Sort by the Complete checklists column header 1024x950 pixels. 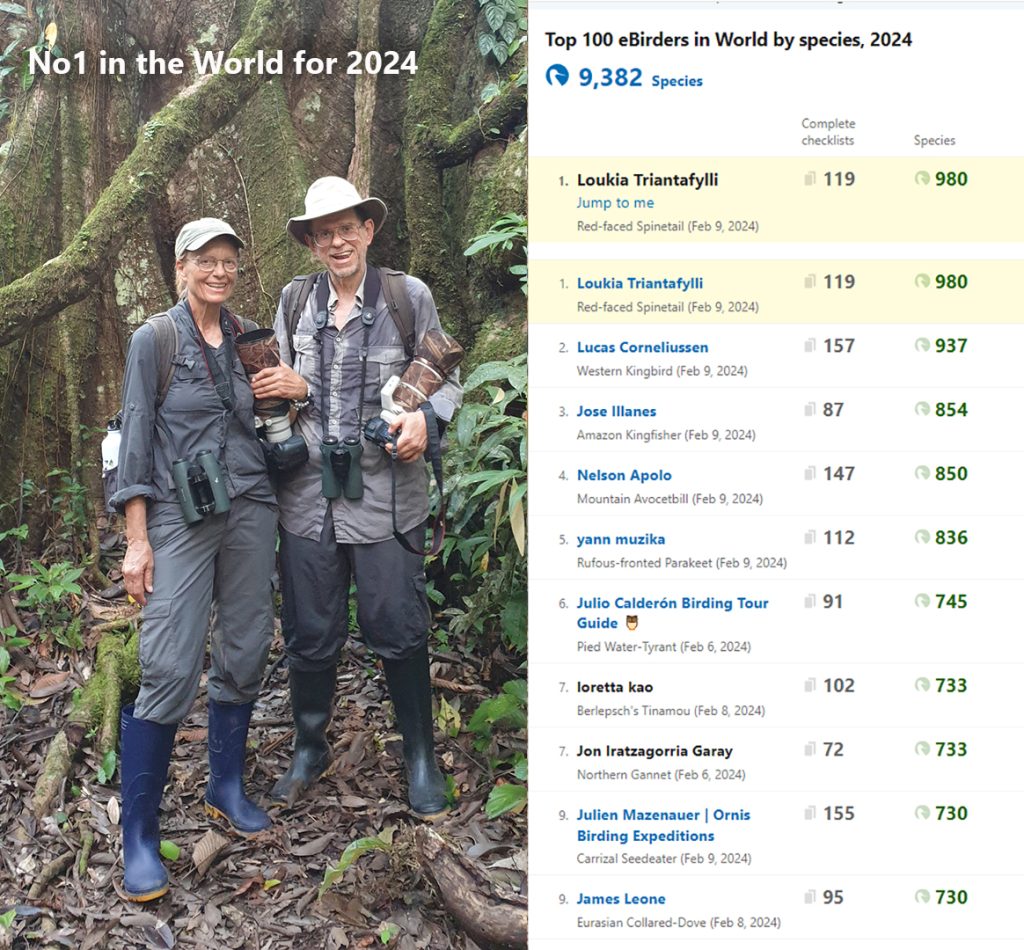click(x=829, y=131)
